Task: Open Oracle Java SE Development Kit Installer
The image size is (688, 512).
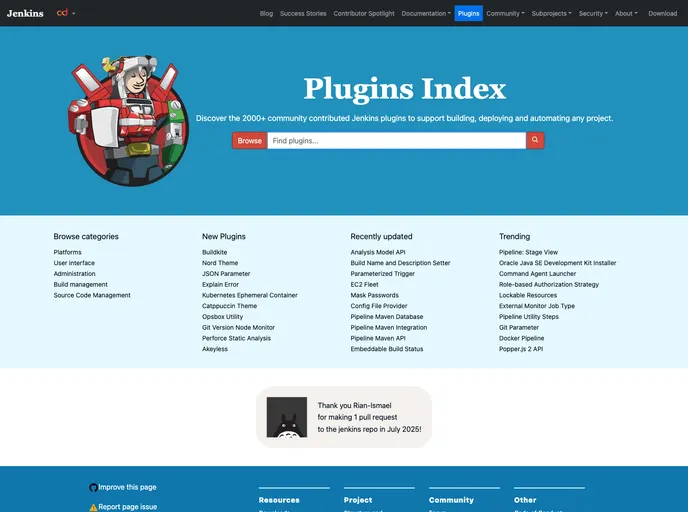Action: [x=557, y=263]
